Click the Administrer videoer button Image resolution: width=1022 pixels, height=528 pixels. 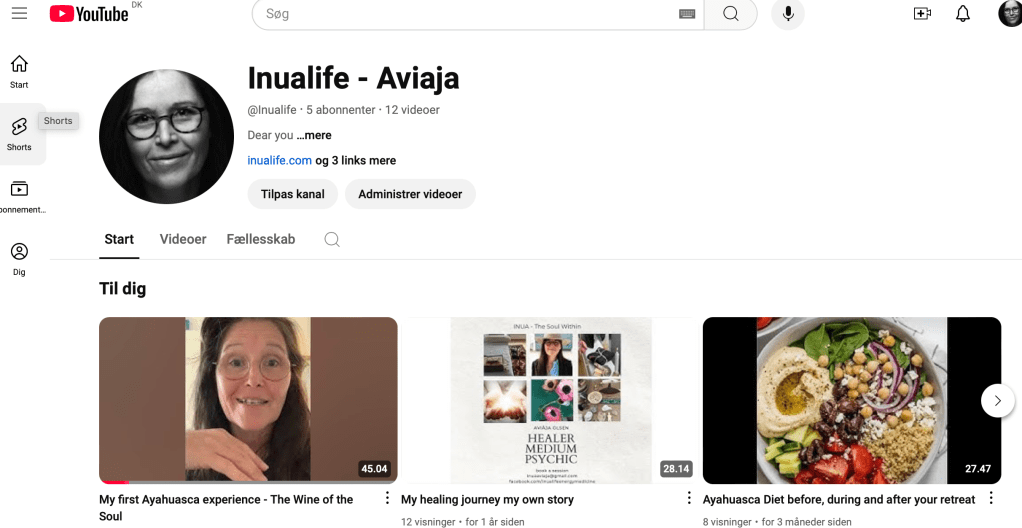(410, 194)
